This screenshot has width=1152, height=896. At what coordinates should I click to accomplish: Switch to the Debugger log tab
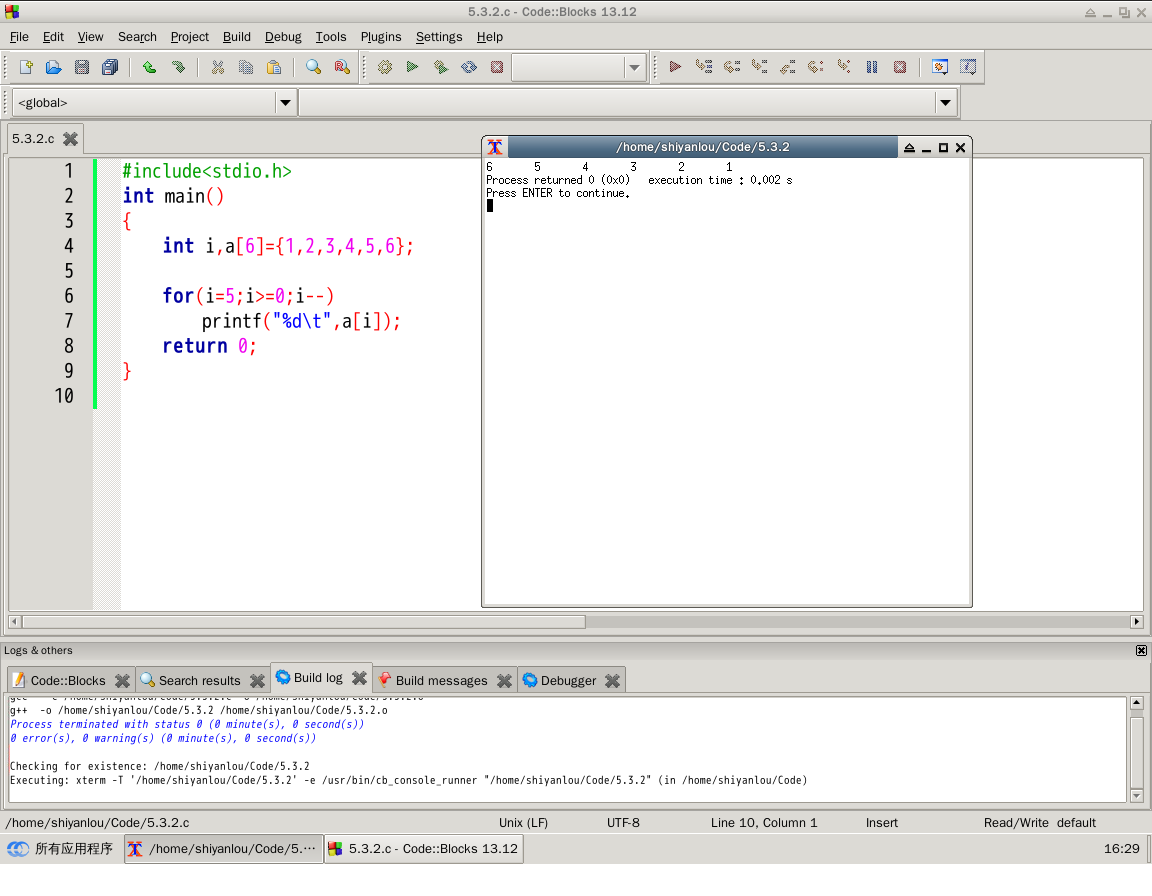[x=568, y=681]
